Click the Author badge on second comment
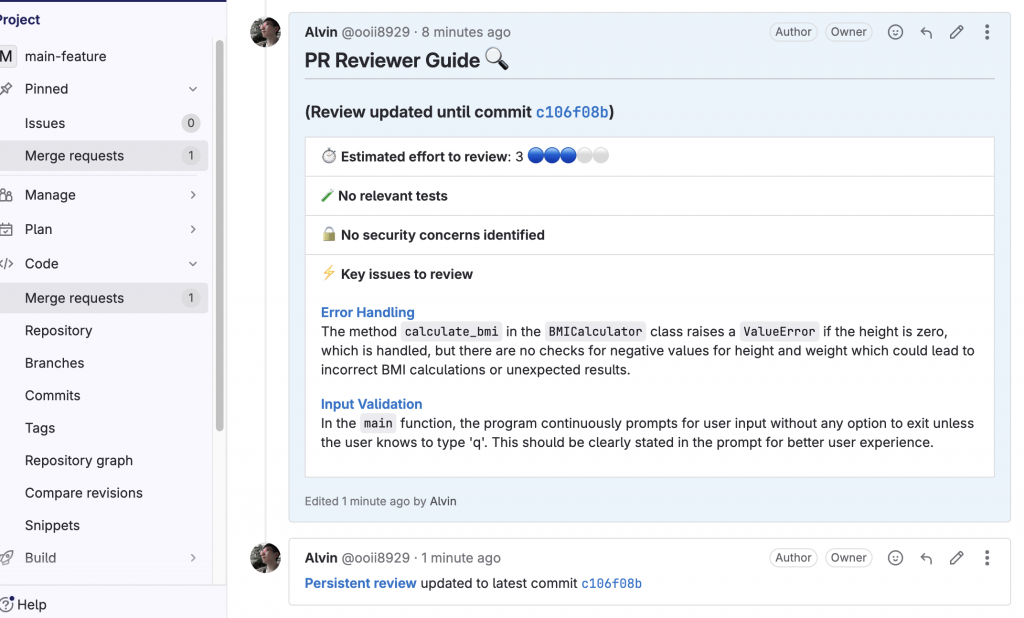1024x618 pixels. click(793, 558)
